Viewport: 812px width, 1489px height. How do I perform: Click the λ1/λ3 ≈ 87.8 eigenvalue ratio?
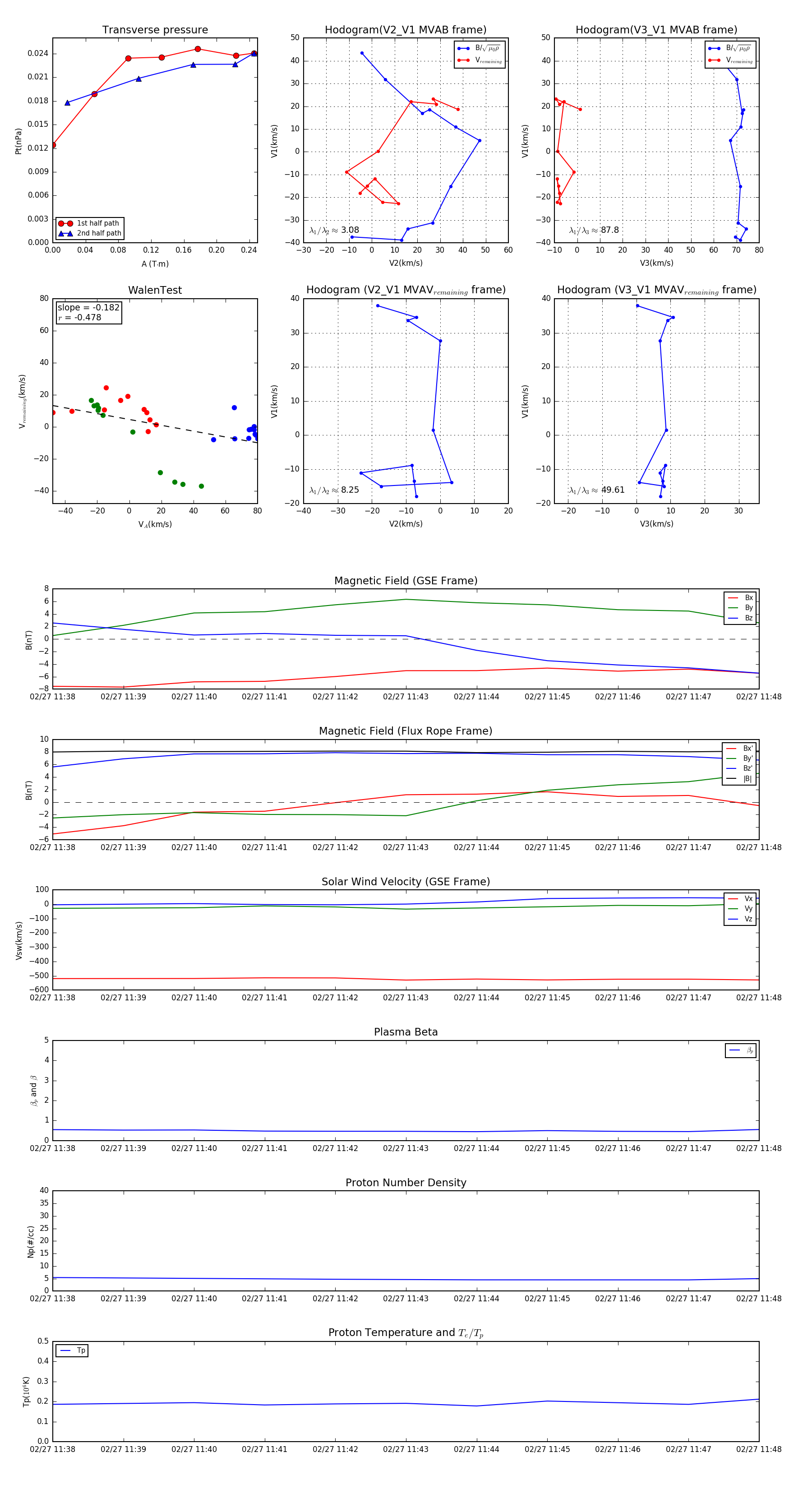(594, 230)
